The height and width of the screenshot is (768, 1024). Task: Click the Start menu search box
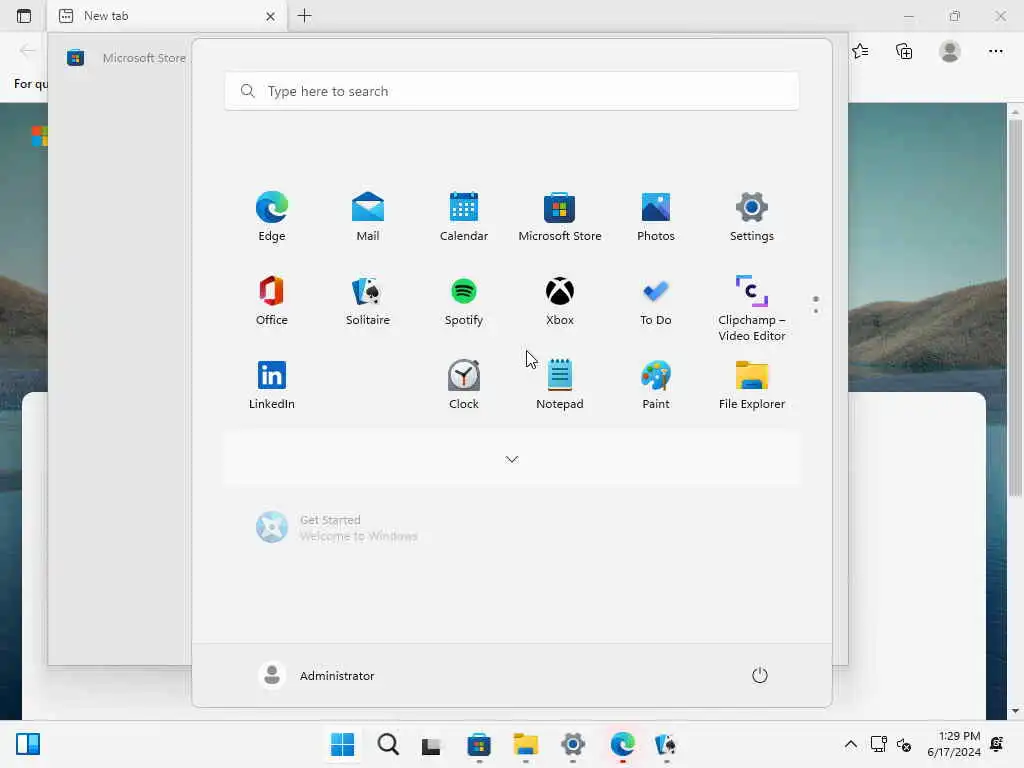coord(512,91)
